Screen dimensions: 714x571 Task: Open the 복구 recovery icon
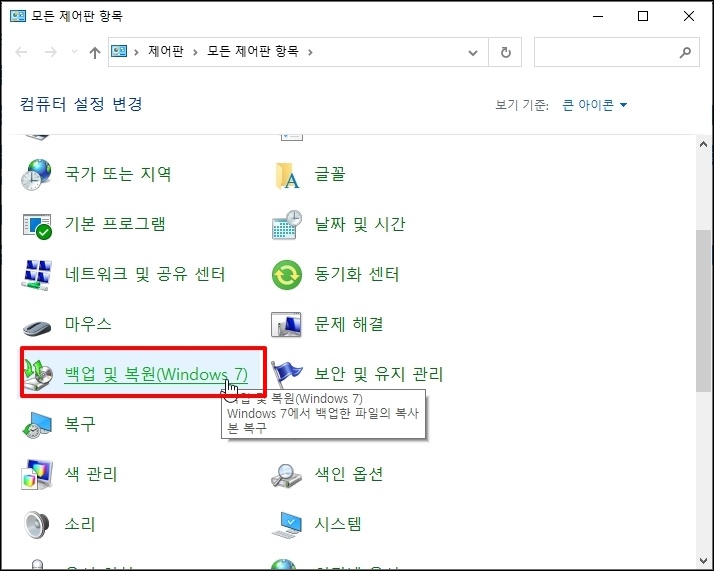pyautogui.click(x=37, y=425)
